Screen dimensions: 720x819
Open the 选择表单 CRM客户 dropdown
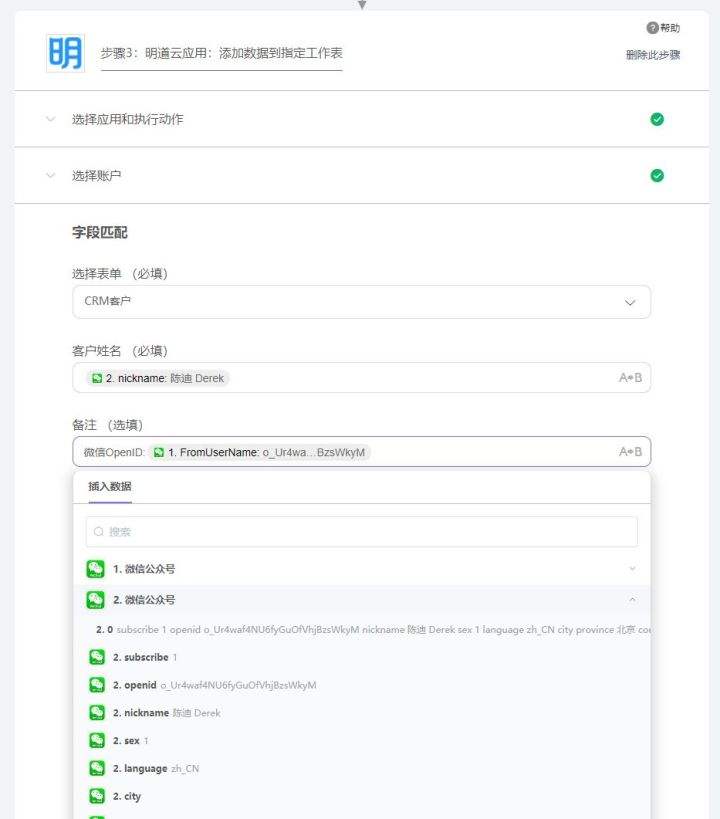click(x=361, y=301)
